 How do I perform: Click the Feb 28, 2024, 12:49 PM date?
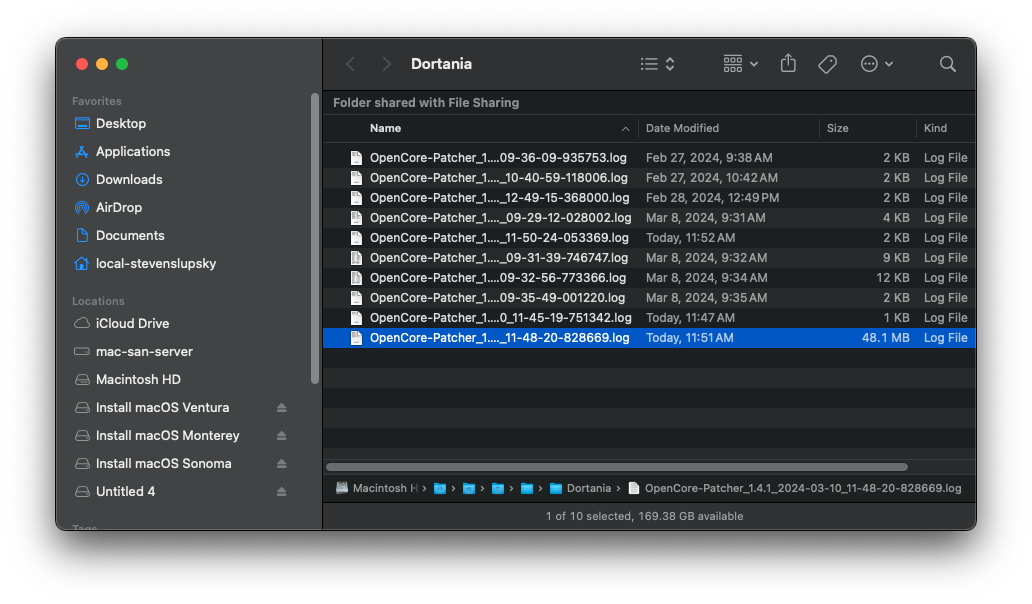tap(712, 198)
